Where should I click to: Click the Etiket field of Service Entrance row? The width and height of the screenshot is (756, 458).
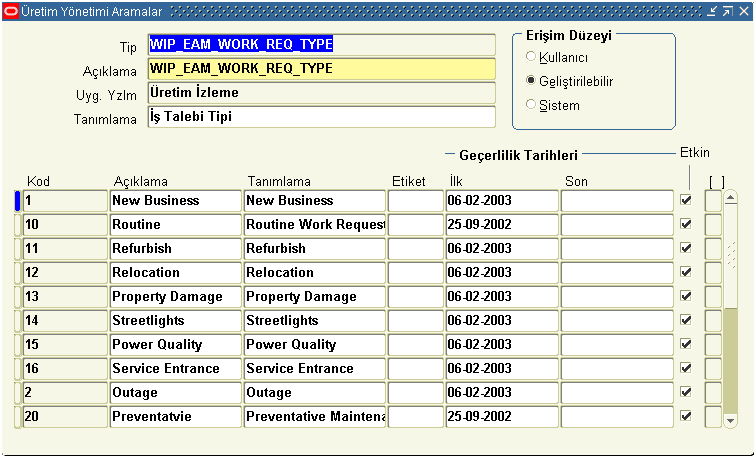tap(415, 368)
